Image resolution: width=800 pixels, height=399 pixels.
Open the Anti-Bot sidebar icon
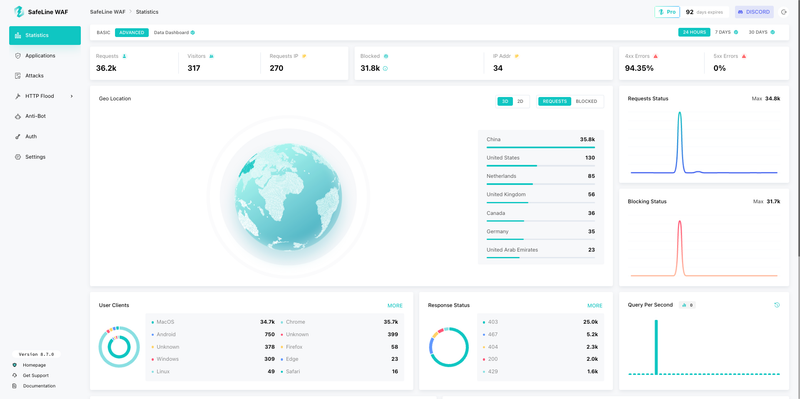click(18, 116)
